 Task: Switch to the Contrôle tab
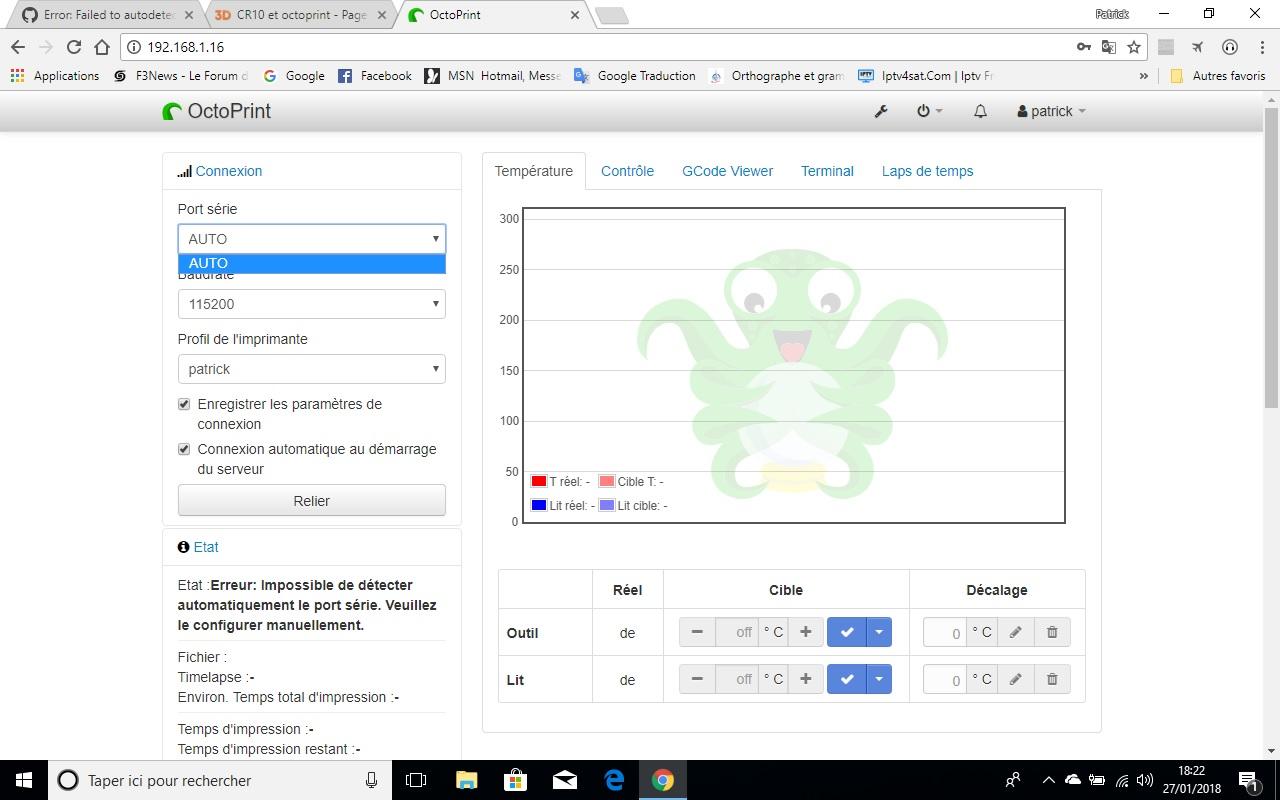pos(627,171)
